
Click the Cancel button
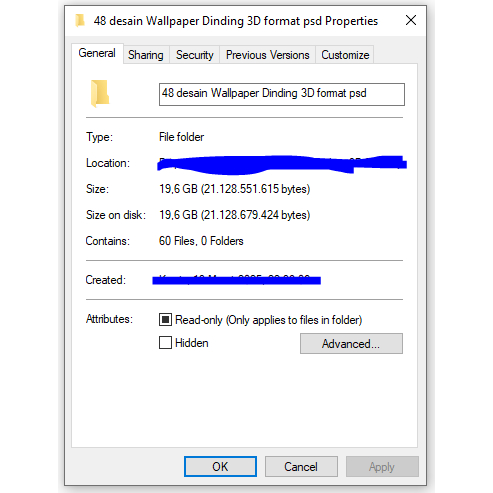pos(301,466)
